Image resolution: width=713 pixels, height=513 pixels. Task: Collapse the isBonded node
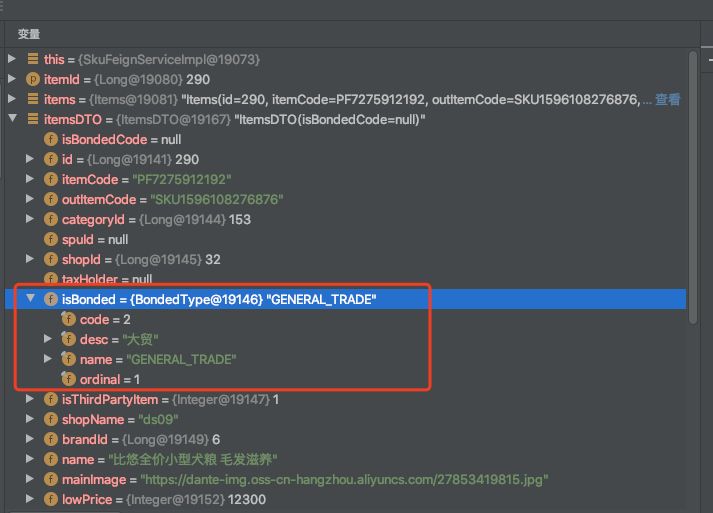(30, 299)
